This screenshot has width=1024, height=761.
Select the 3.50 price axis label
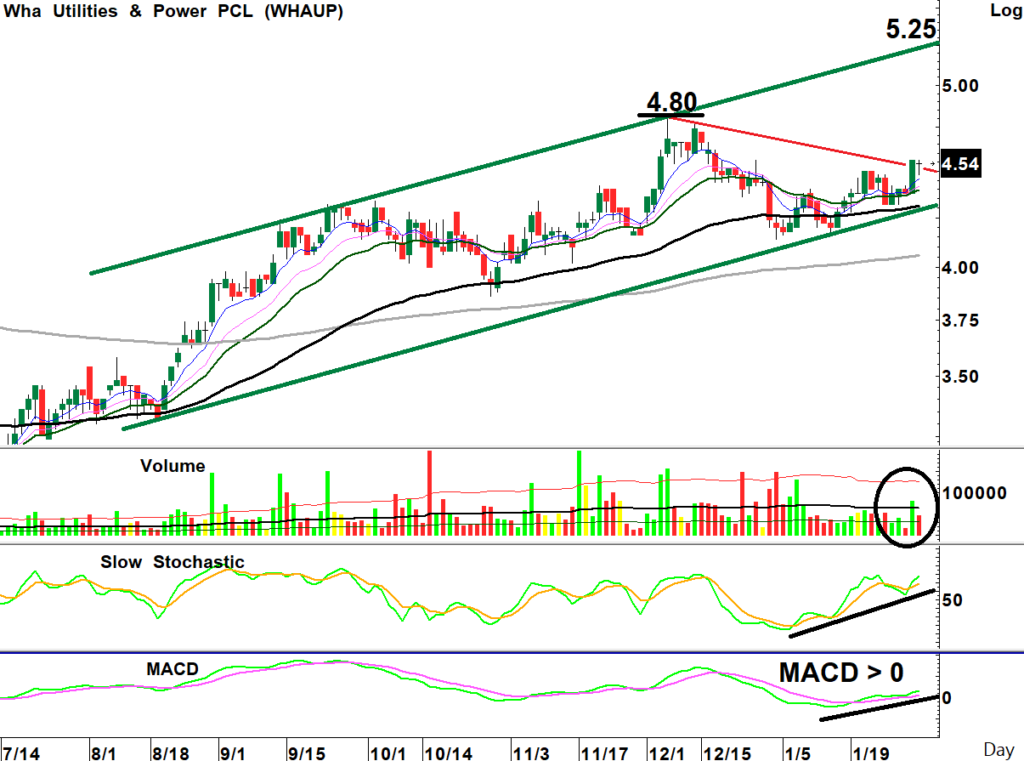click(963, 378)
